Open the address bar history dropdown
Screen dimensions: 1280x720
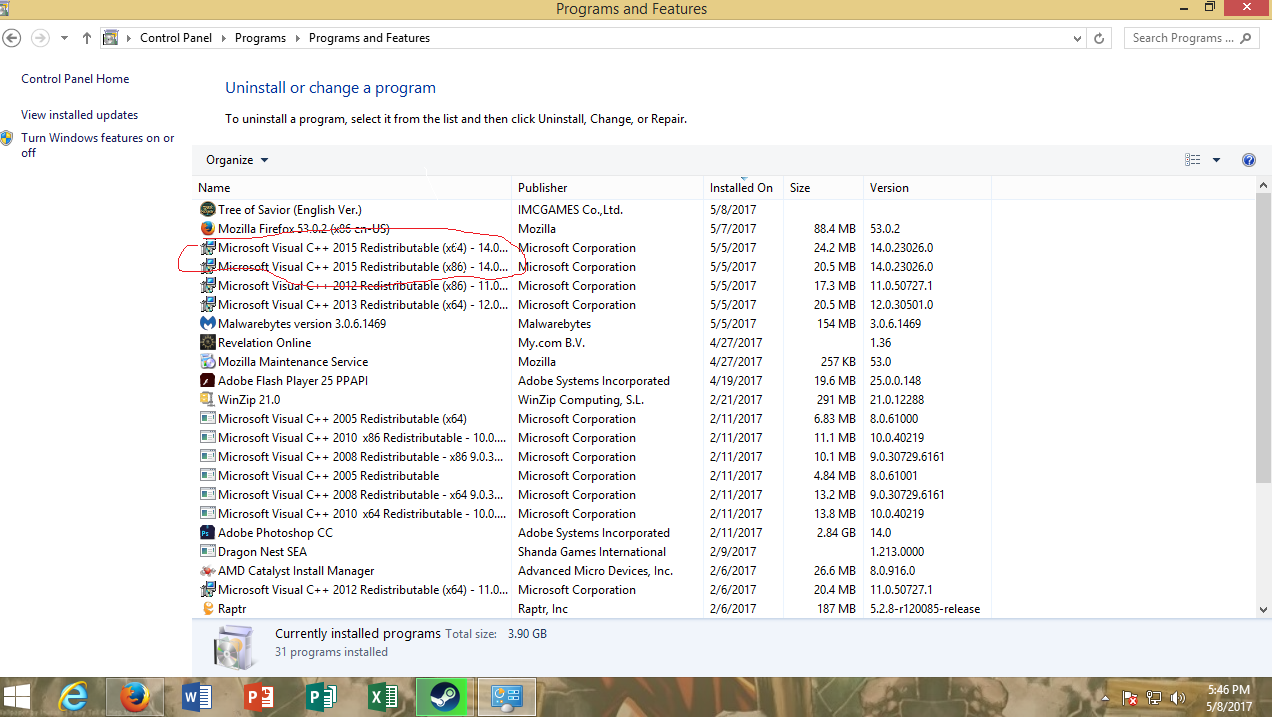(x=1077, y=38)
